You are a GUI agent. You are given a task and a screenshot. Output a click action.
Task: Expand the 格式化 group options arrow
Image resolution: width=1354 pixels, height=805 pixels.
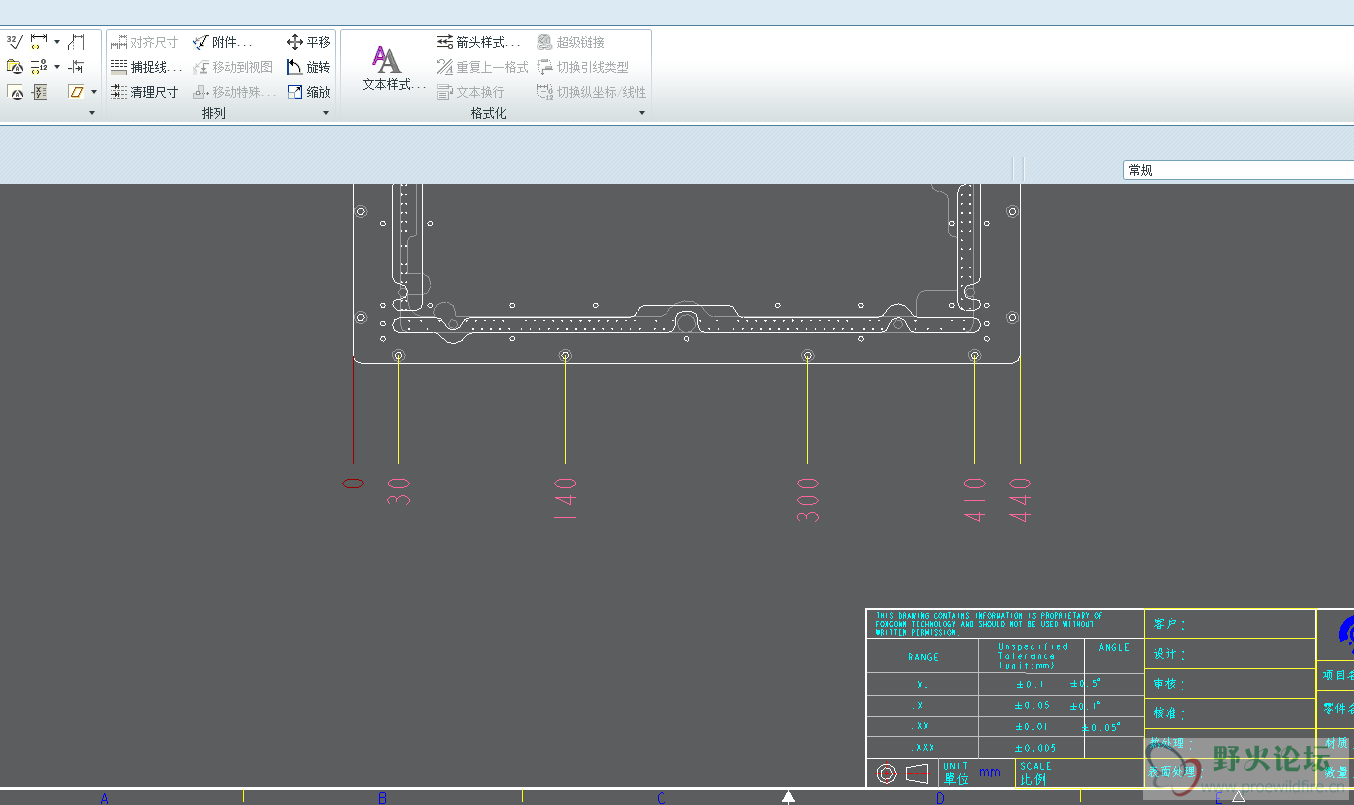pos(642,113)
